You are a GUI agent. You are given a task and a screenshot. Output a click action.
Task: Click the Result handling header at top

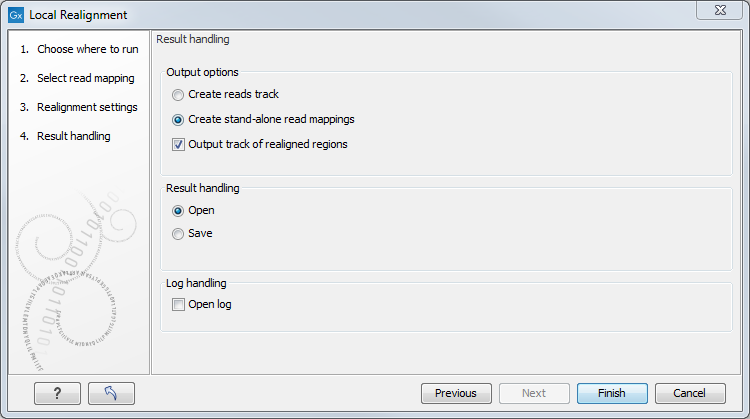click(x=193, y=39)
